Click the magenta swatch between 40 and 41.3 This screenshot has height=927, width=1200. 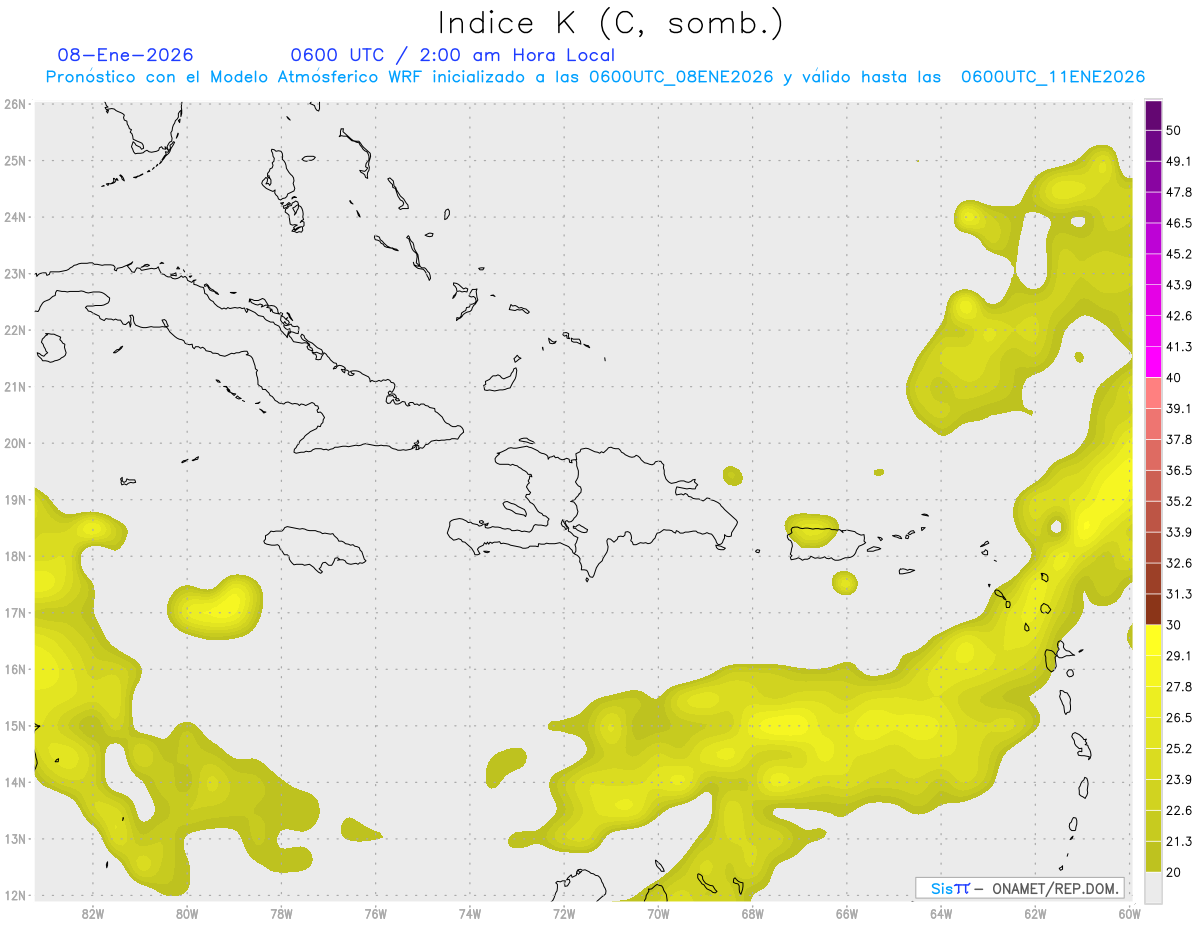(x=1153, y=362)
